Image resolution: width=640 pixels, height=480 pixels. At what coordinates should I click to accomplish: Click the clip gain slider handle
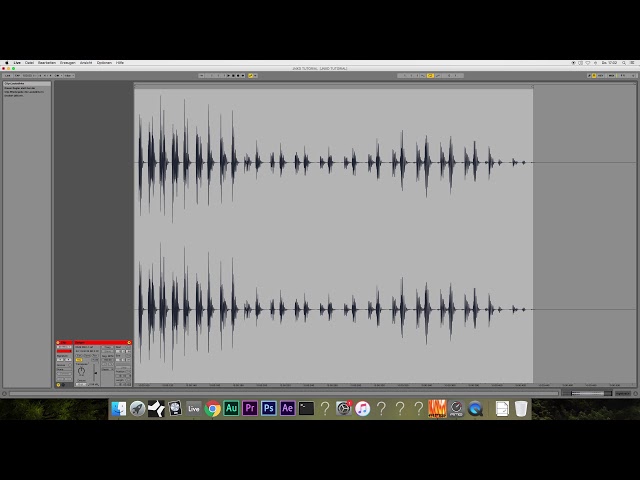tap(96, 373)
